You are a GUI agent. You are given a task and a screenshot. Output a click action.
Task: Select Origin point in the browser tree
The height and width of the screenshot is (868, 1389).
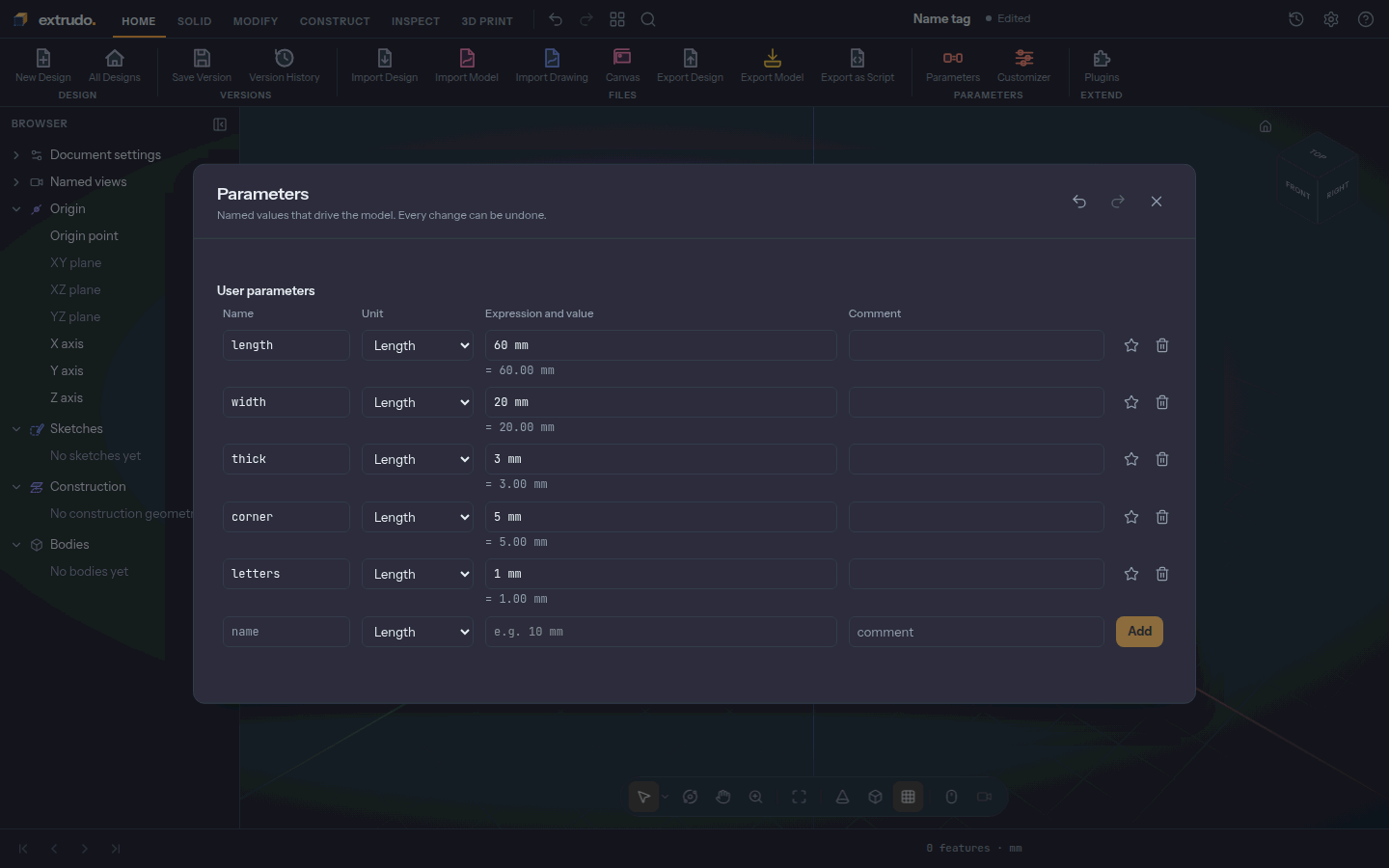click(84, 235)
